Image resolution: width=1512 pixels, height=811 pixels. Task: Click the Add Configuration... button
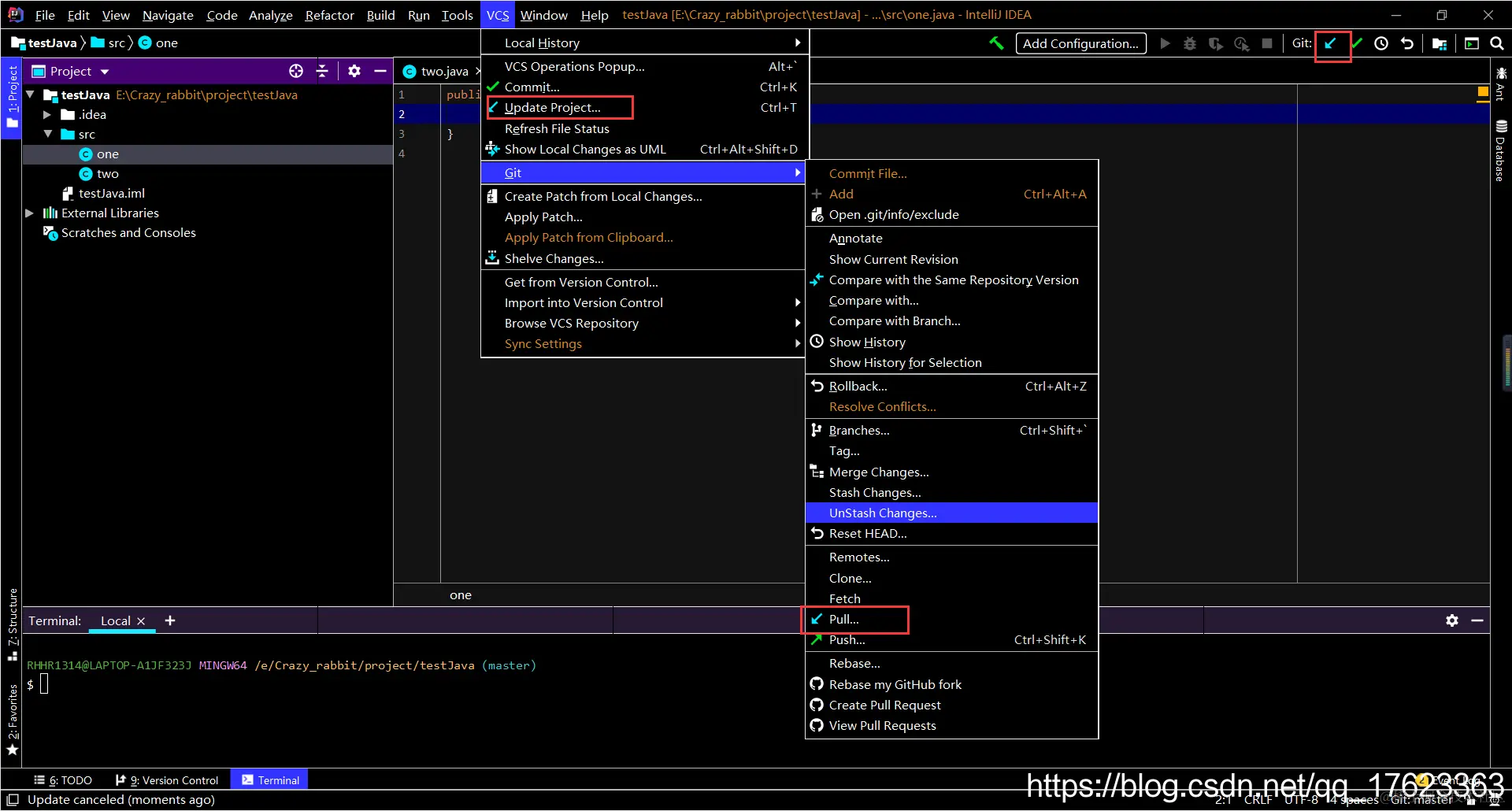1080,43
